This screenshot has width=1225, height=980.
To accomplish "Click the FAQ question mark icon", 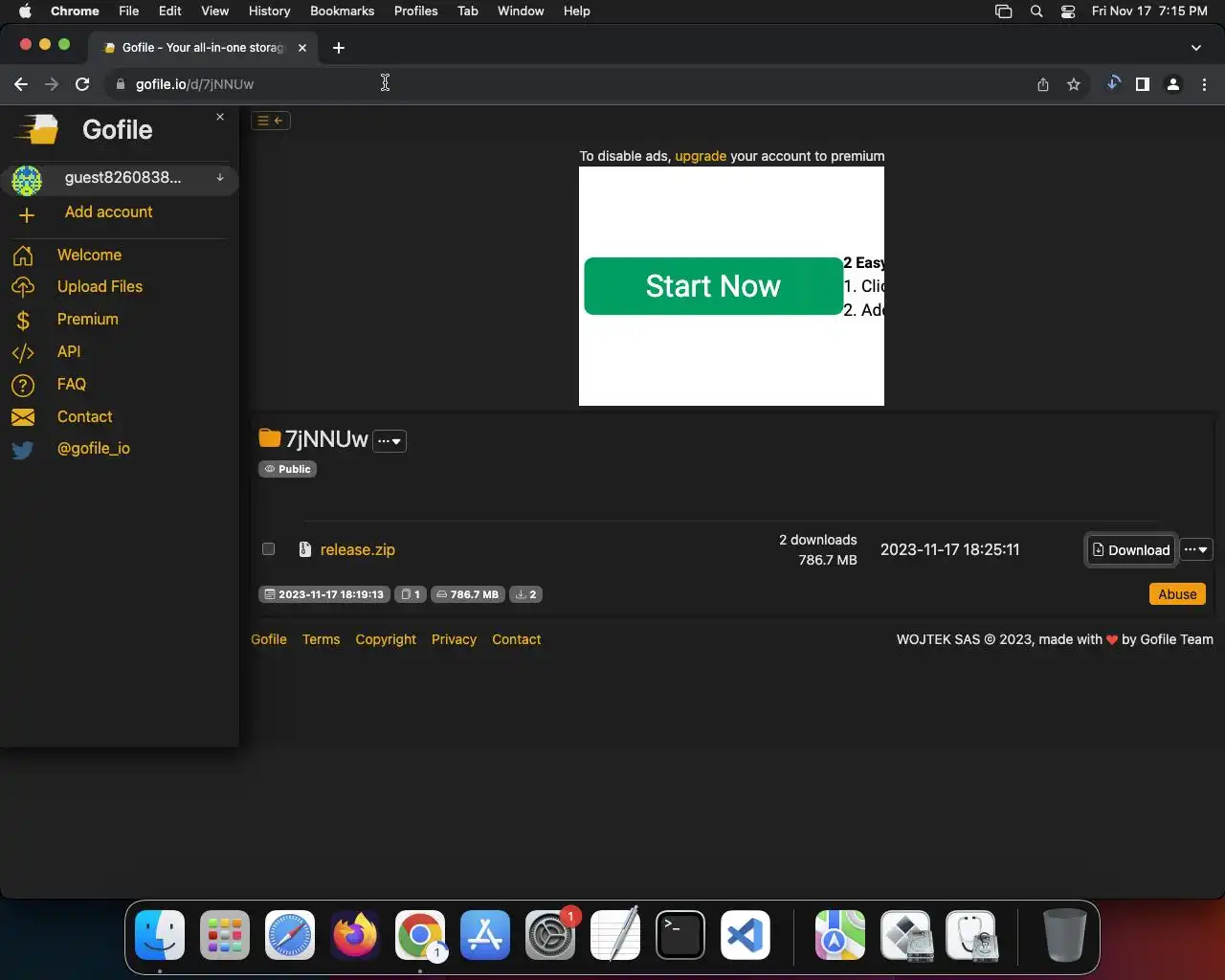I will pos(23,385).
